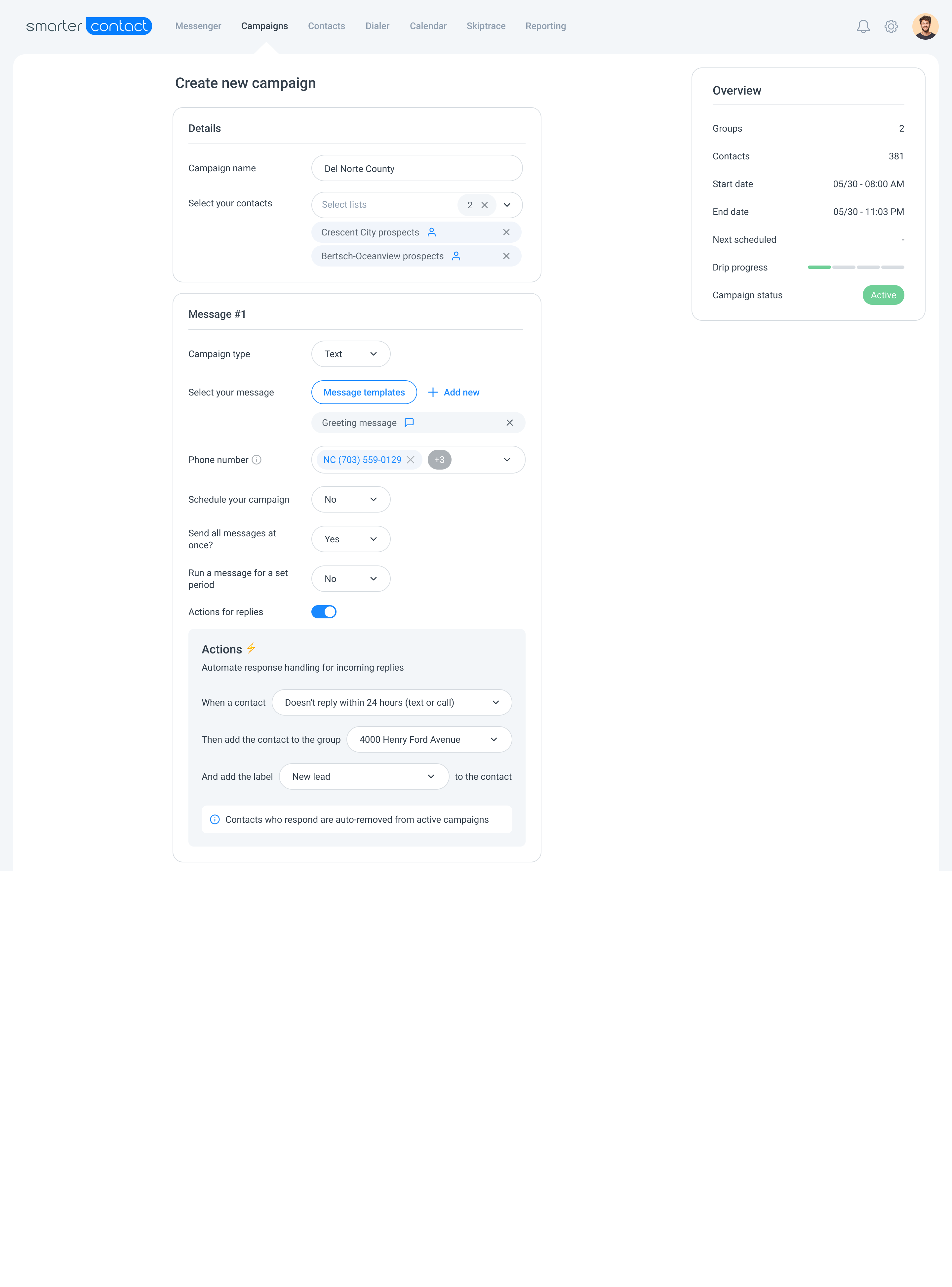Expand Schedule your campaign dropdown
The width and height of the screenshot is (952, 1287).
[350, 499]
